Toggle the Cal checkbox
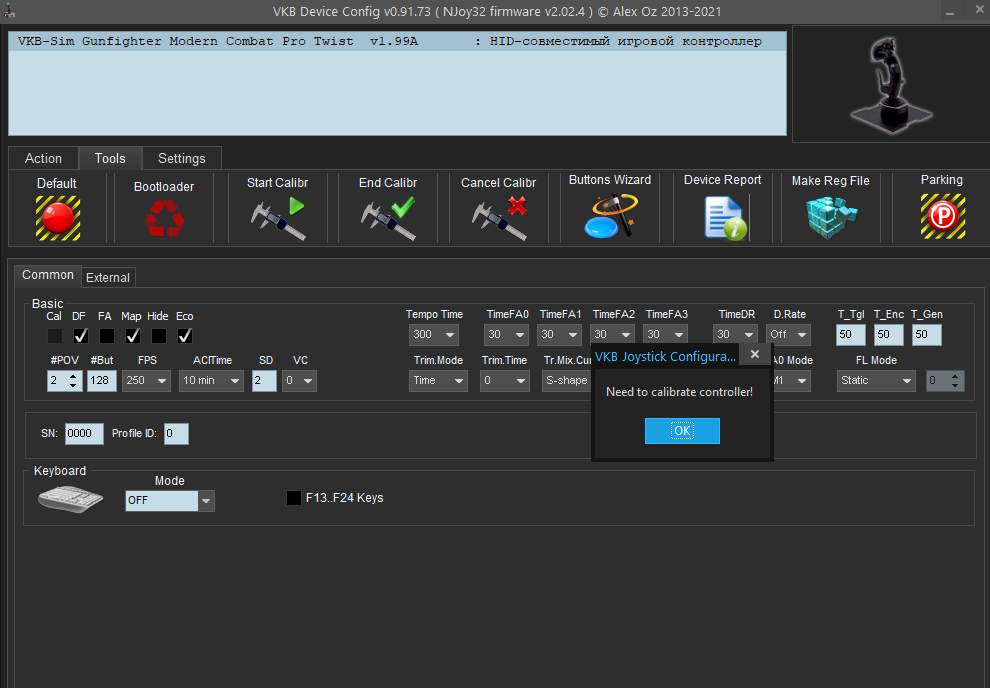Image resolution: width=990 pixels, height=688 pixels. [x=54, y=336]
